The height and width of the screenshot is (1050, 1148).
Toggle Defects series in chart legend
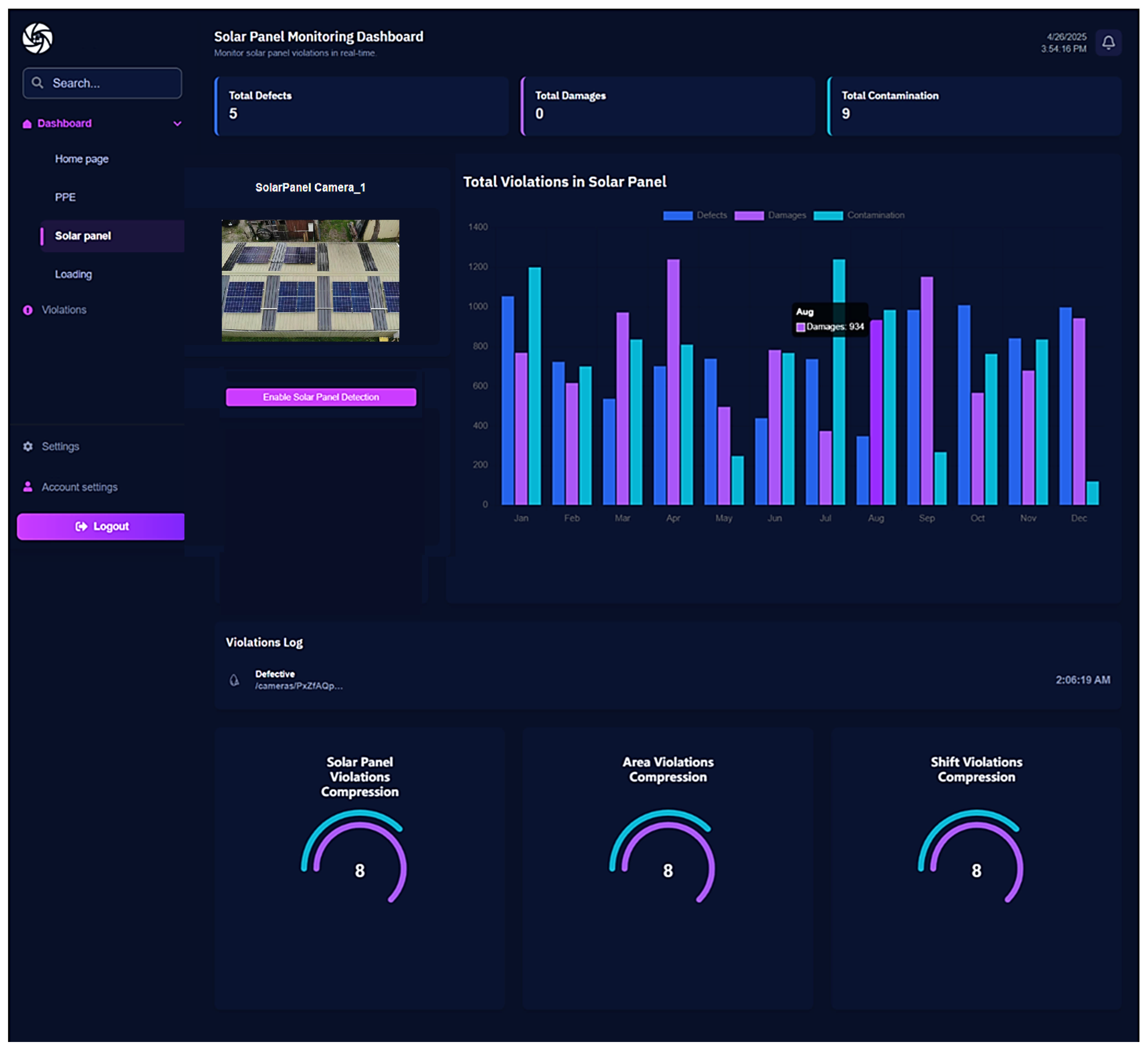(x=695, y=215)
